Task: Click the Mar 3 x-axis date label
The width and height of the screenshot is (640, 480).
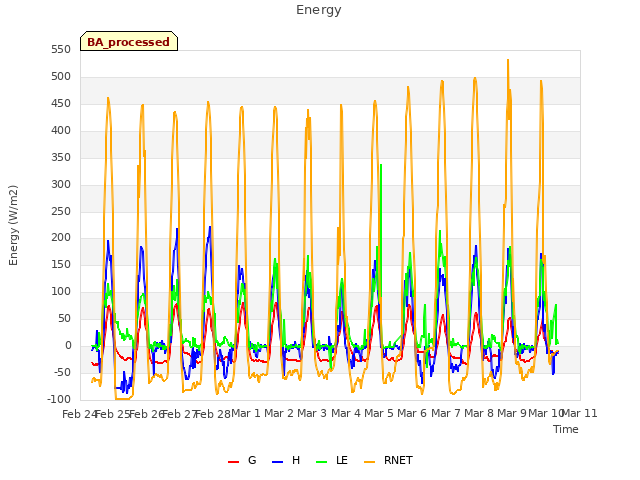Action: click(x=312, y=414)
